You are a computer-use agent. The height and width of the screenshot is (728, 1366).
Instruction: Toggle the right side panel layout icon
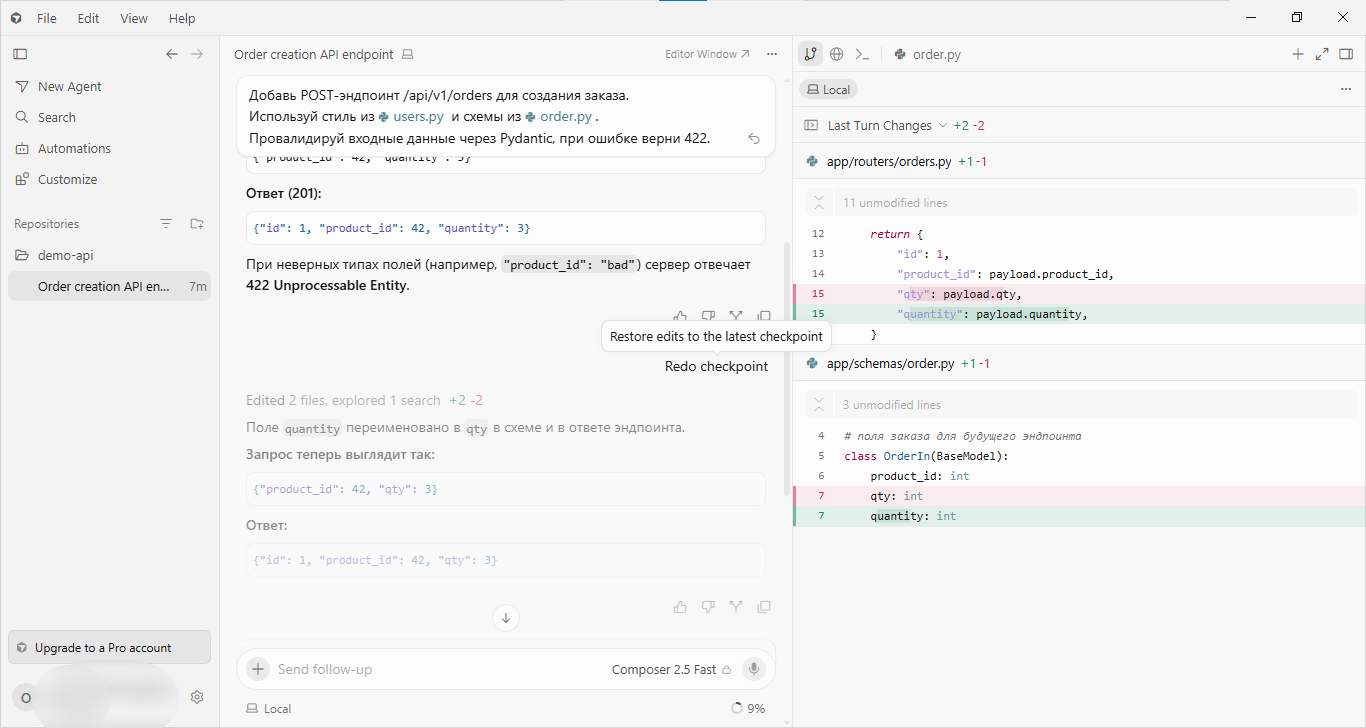1346,54
